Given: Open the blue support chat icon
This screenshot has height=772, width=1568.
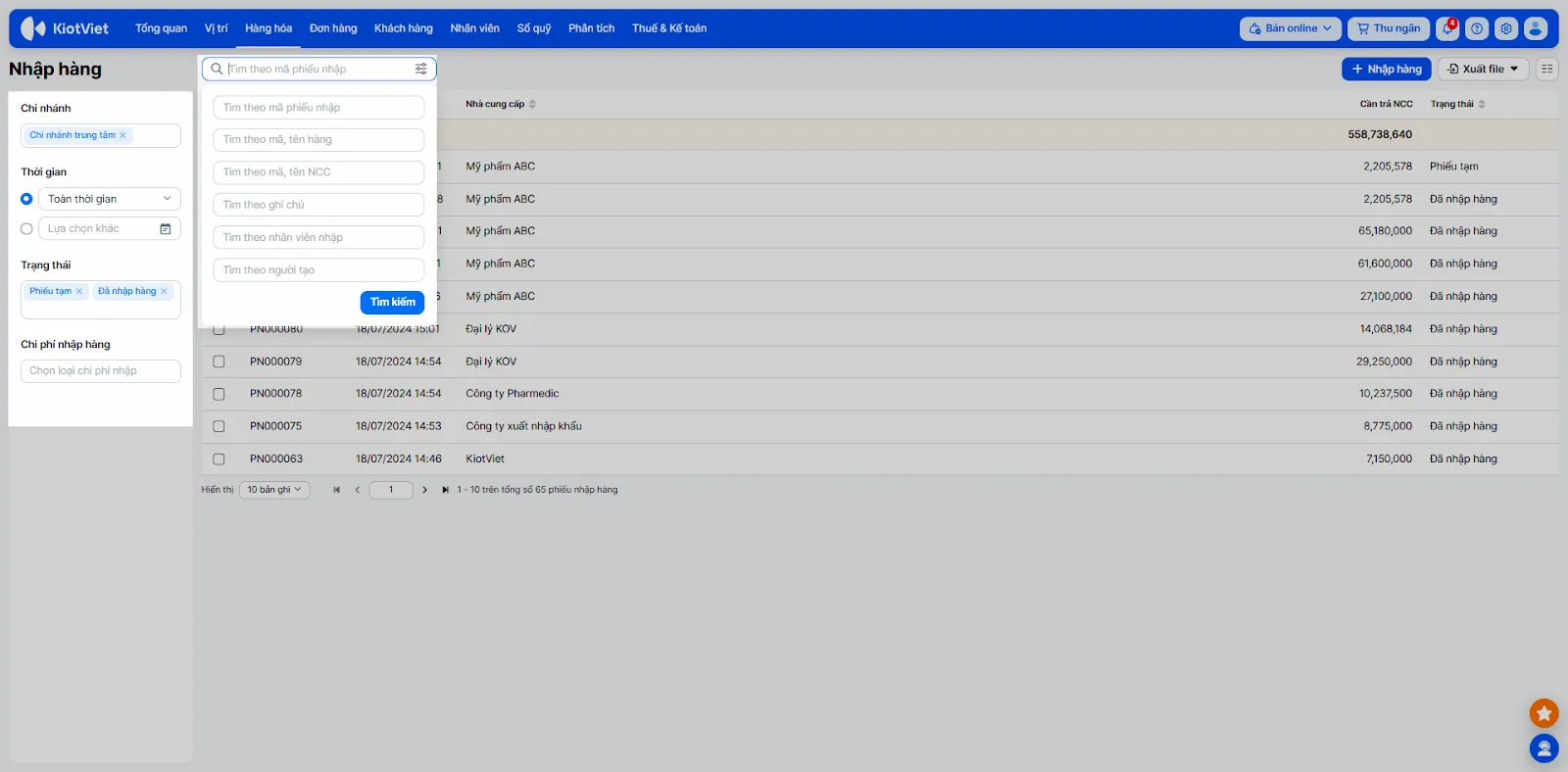Looking at the screenshot, I should tap(1543, 748).
